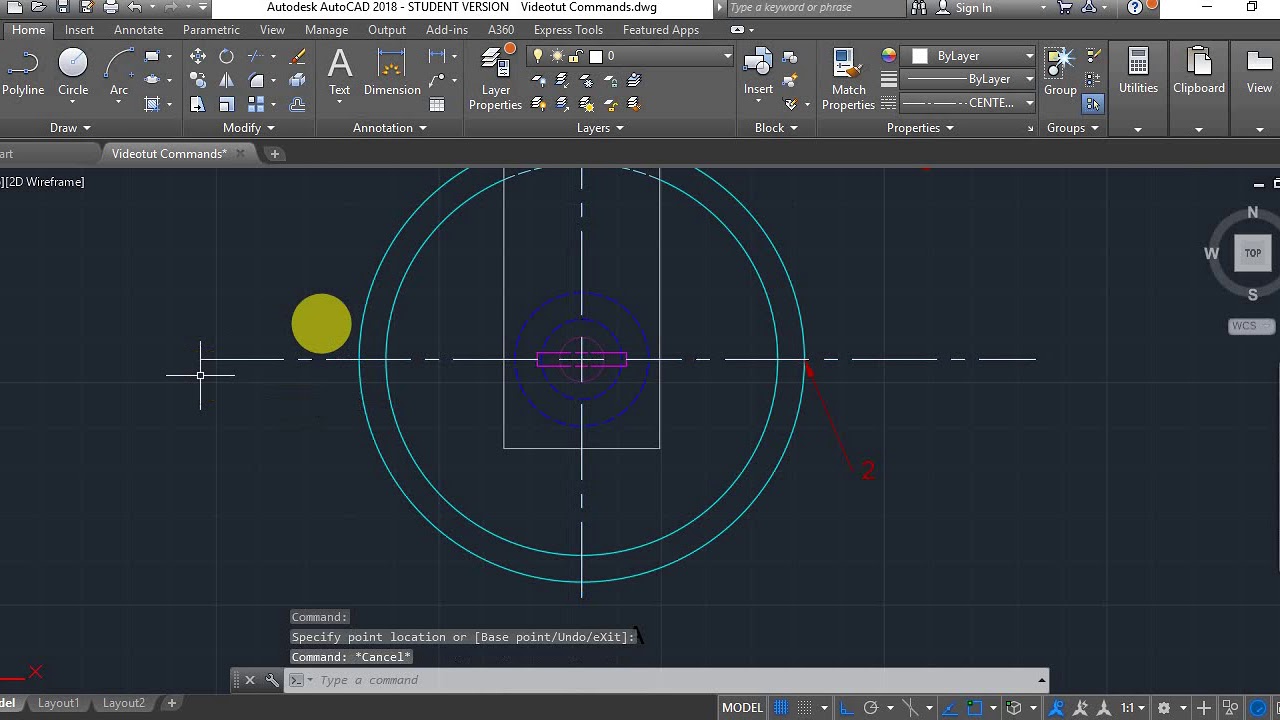Select the Dimension tool
This screenshot has width=1280, height=720.
point(392,72)
